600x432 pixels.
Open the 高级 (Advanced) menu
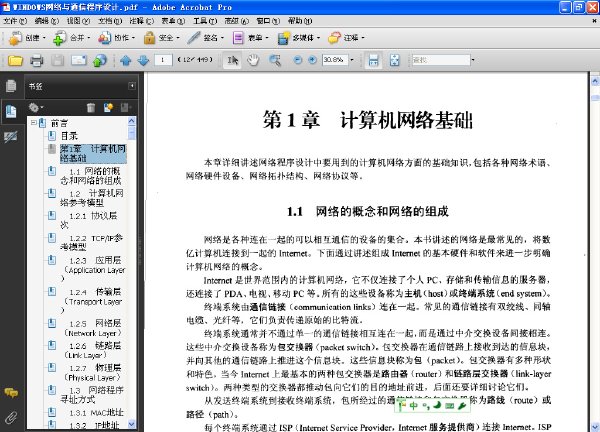click(x=236, y=21)
